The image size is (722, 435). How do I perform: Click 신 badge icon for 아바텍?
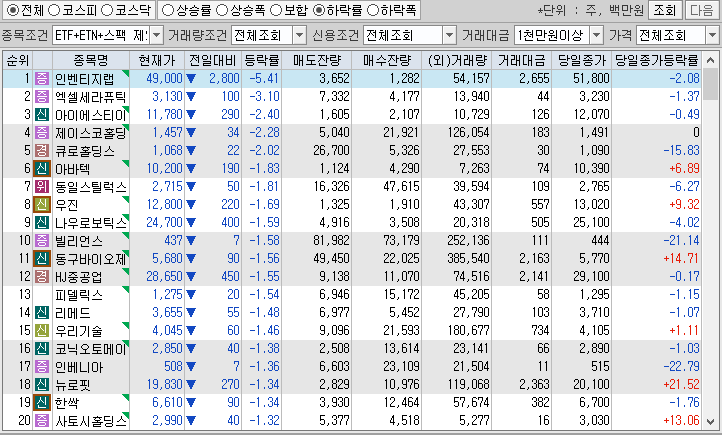pyautogui.click(x=42, y=168)
